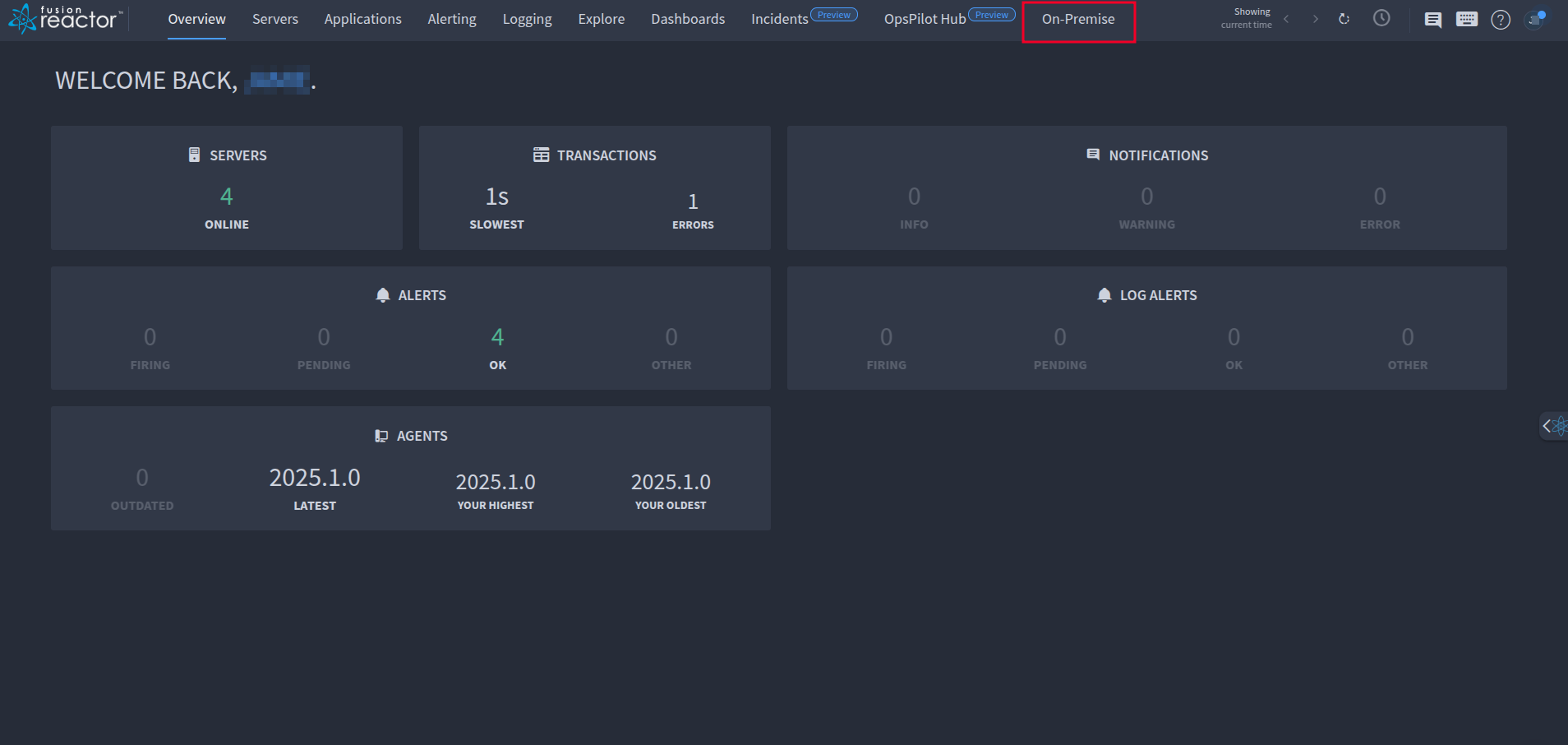
Task: Select the On-Premise option
Action: [1077, 18]
